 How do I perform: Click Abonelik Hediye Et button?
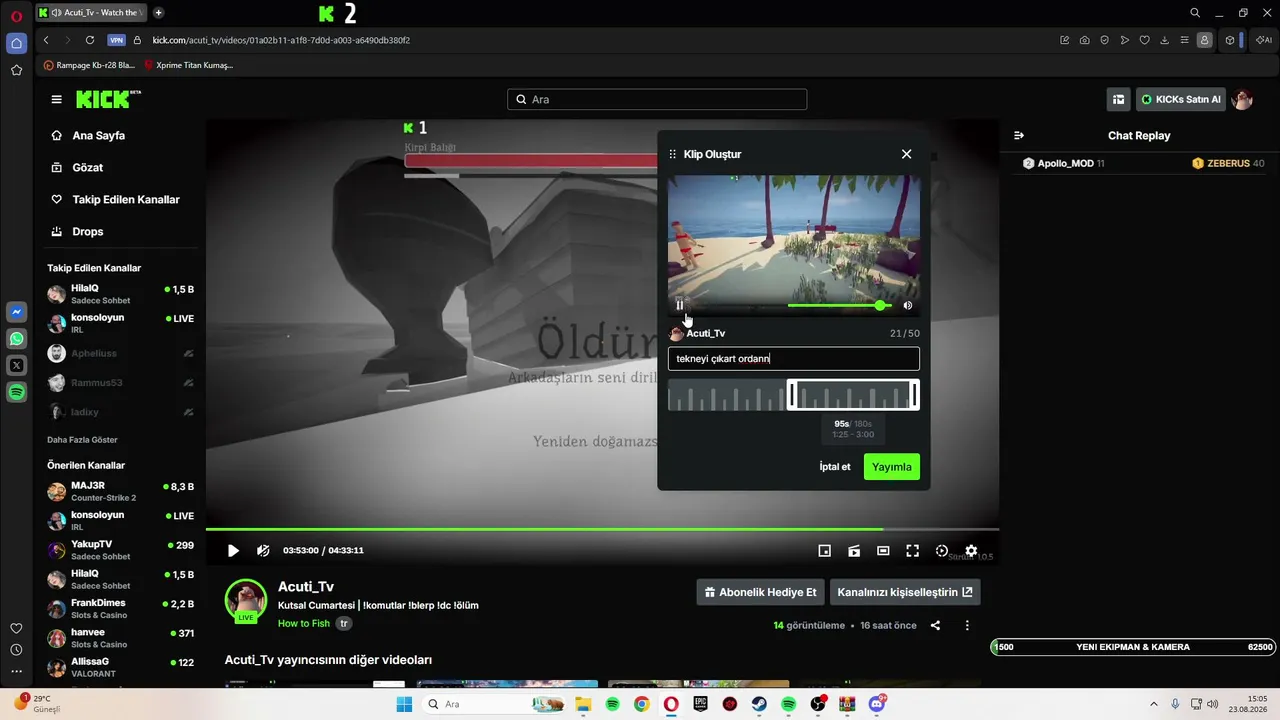pyautogui.click(x=761, y=592)
